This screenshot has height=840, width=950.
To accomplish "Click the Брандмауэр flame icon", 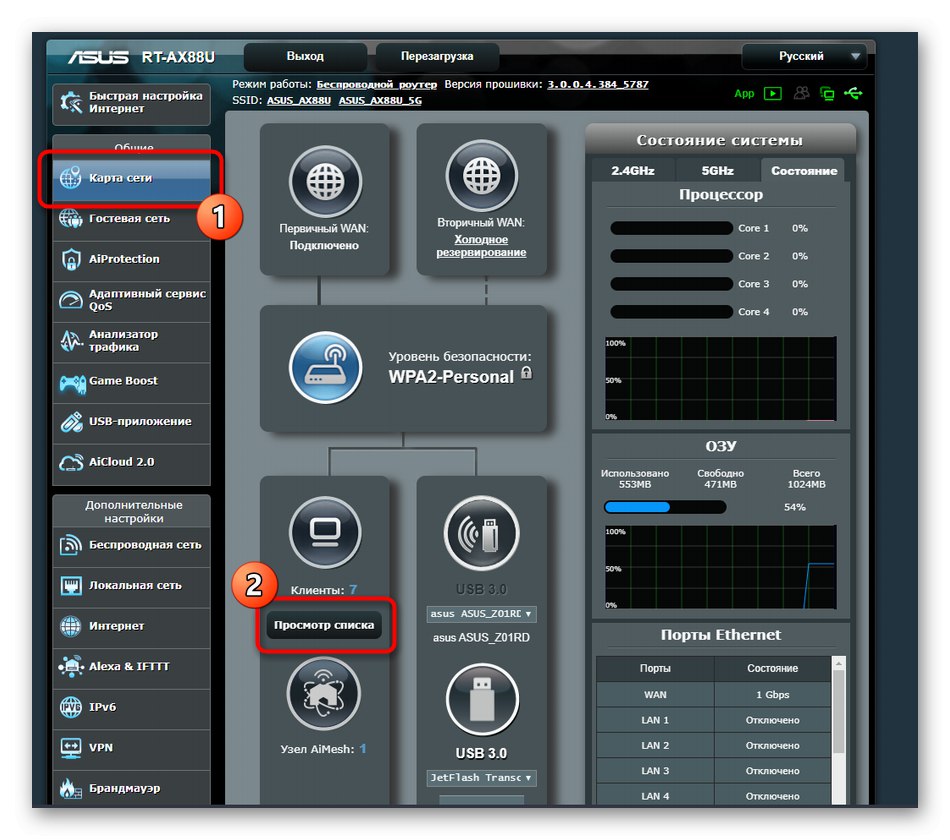I will click(71, 788).
